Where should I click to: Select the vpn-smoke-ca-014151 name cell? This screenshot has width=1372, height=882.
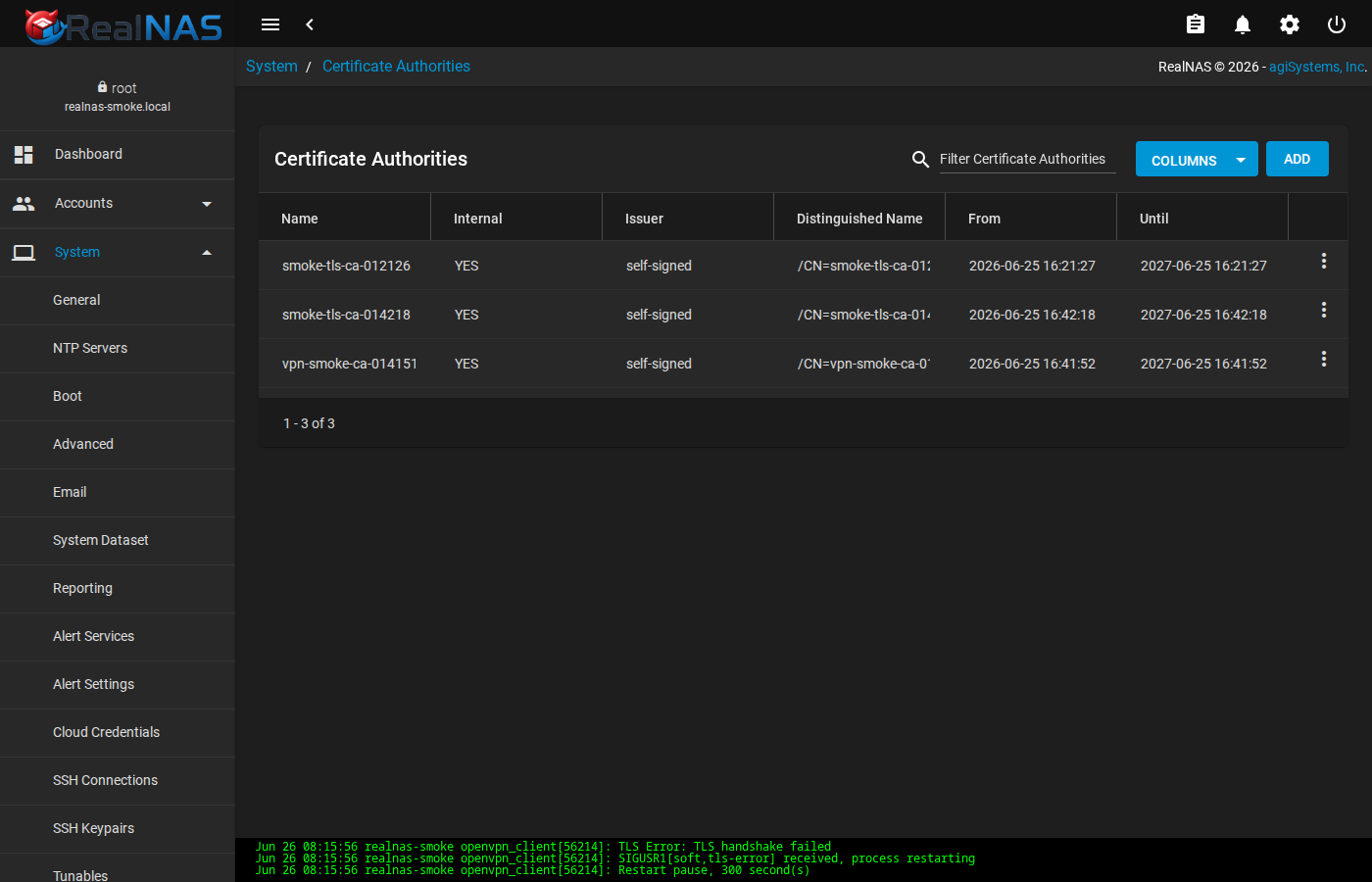[350, 364]
